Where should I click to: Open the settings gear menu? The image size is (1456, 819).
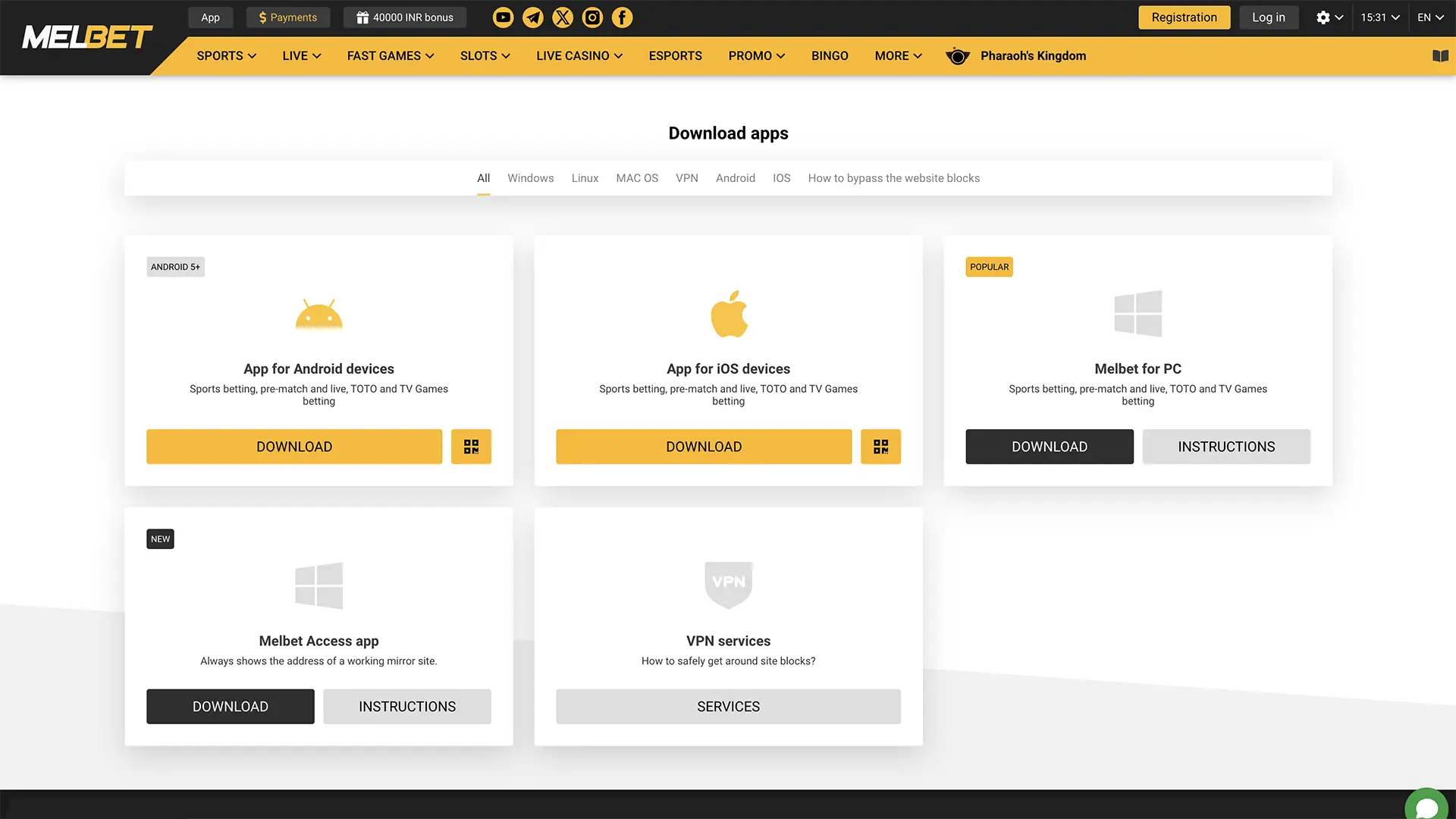(x=1324, y=17)
